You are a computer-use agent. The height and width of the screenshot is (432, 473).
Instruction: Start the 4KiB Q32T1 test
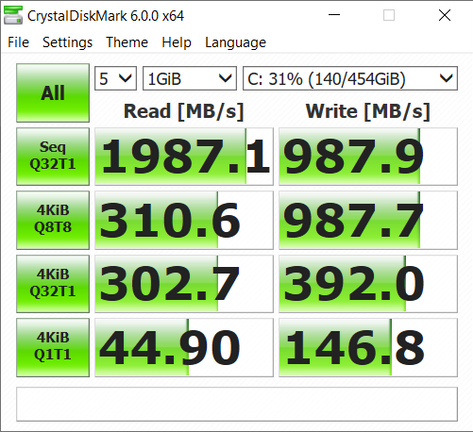[x=53, y=284]
